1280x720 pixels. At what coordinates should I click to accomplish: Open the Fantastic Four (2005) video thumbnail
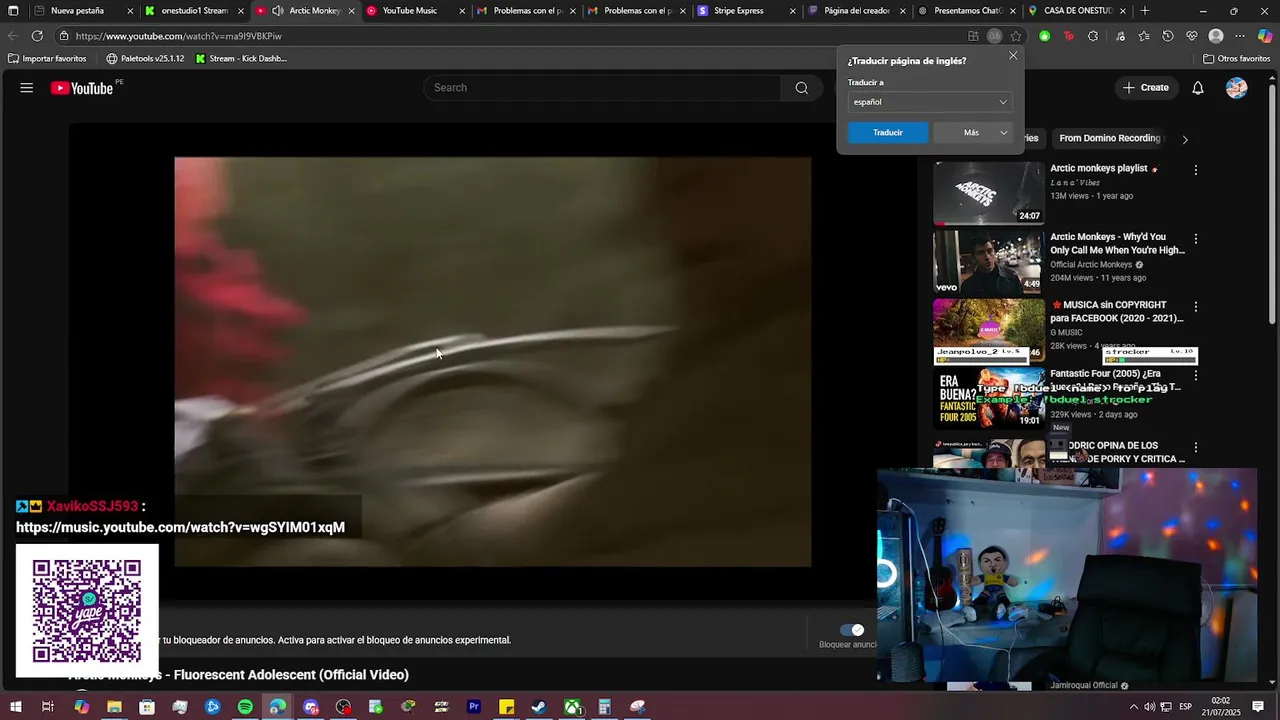coord(988,398)
